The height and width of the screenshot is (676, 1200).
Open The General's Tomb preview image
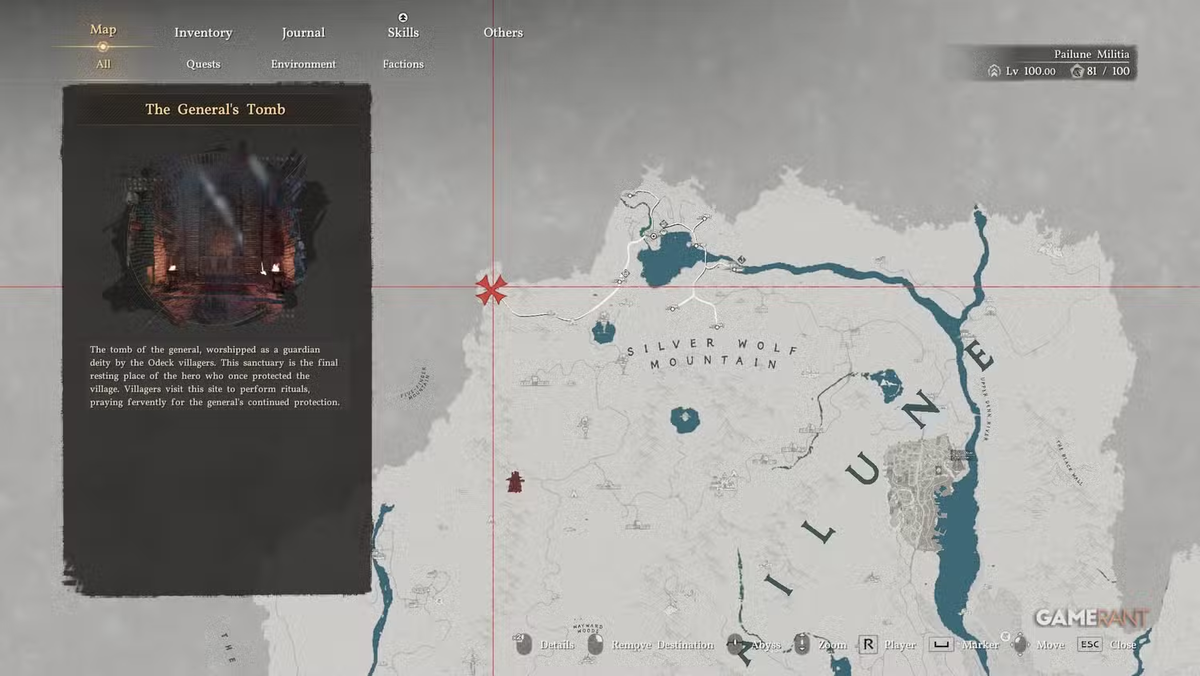[x=217, y=237]
